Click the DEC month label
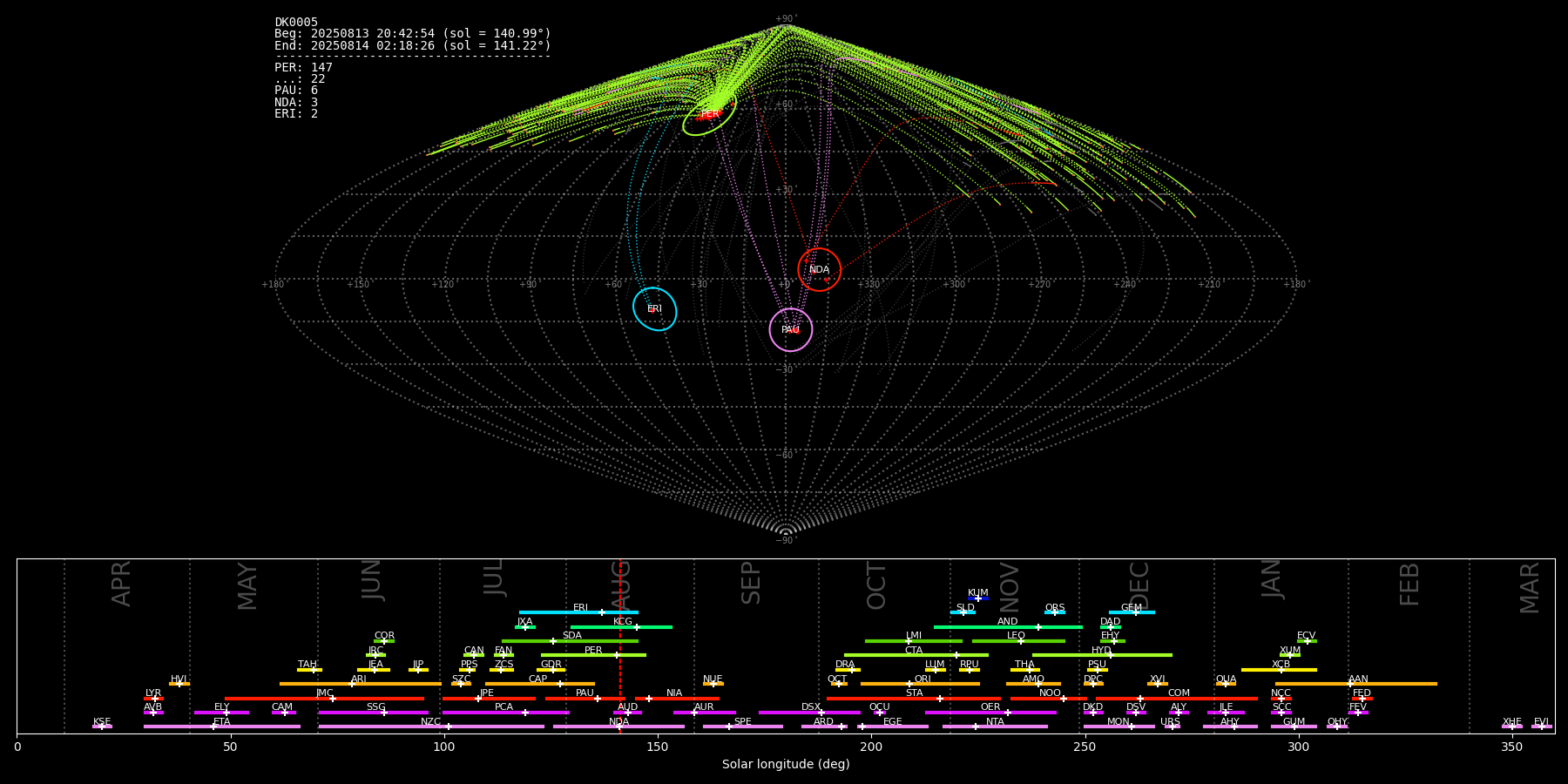 coord(1139,585)
